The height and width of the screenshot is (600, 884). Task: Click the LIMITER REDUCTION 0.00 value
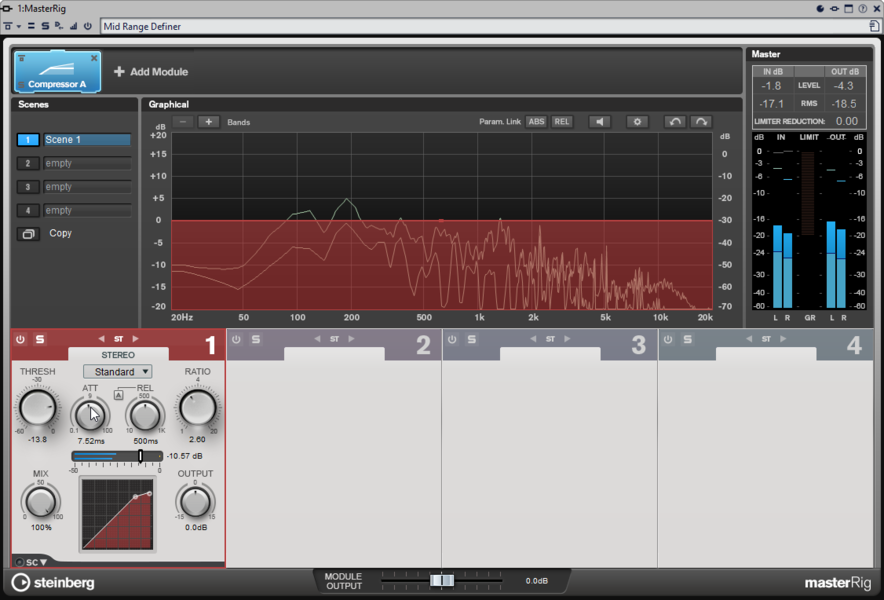(x=847, y=121)
